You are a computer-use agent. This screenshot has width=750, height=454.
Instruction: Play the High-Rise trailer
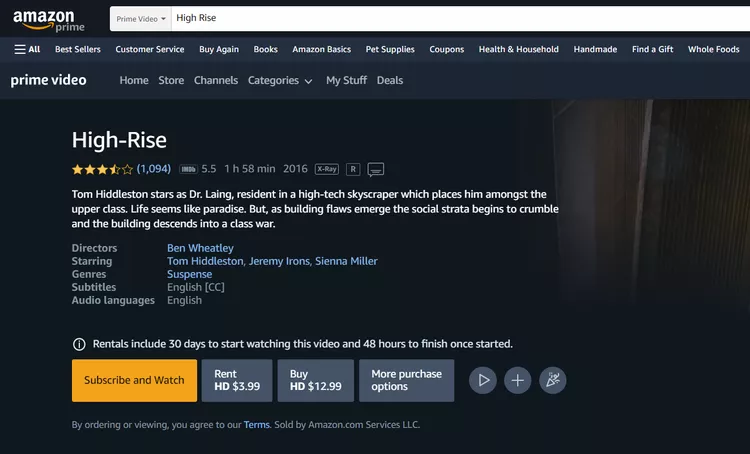coord(483,380)
